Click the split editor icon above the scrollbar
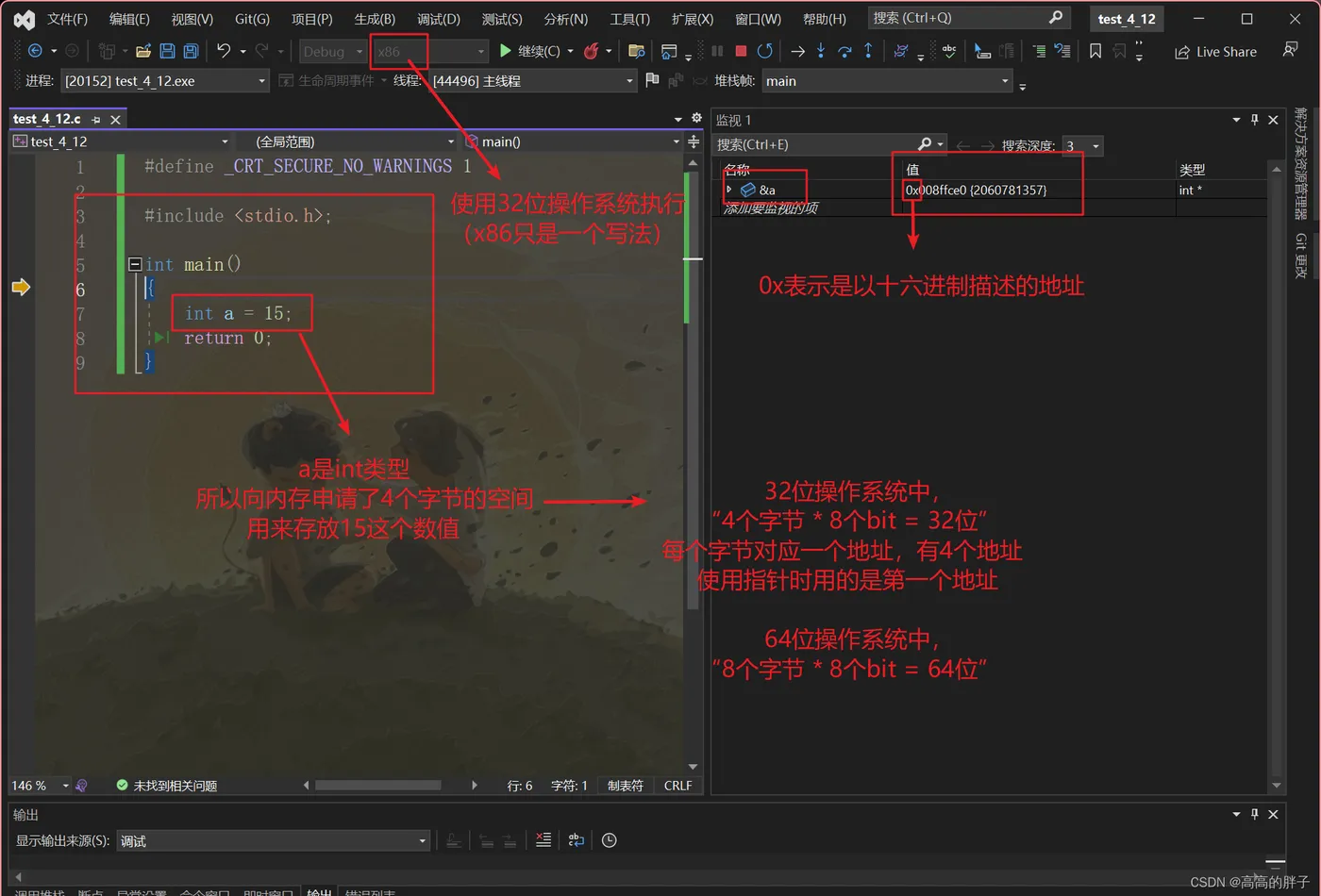The image size is (1321, 896). [x=694, y=141]
